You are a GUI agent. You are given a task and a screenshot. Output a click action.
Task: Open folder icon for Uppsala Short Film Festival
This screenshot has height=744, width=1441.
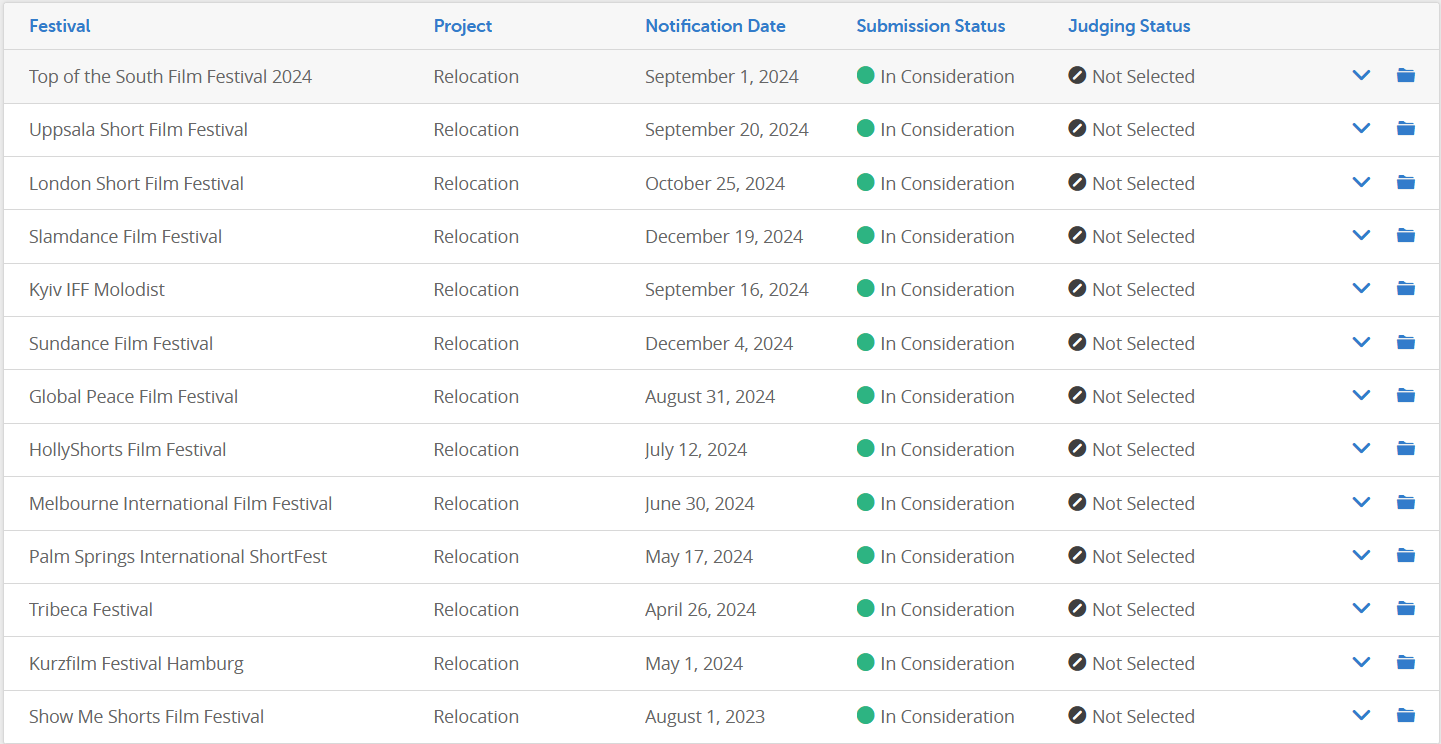click(x=1406, y=128)
